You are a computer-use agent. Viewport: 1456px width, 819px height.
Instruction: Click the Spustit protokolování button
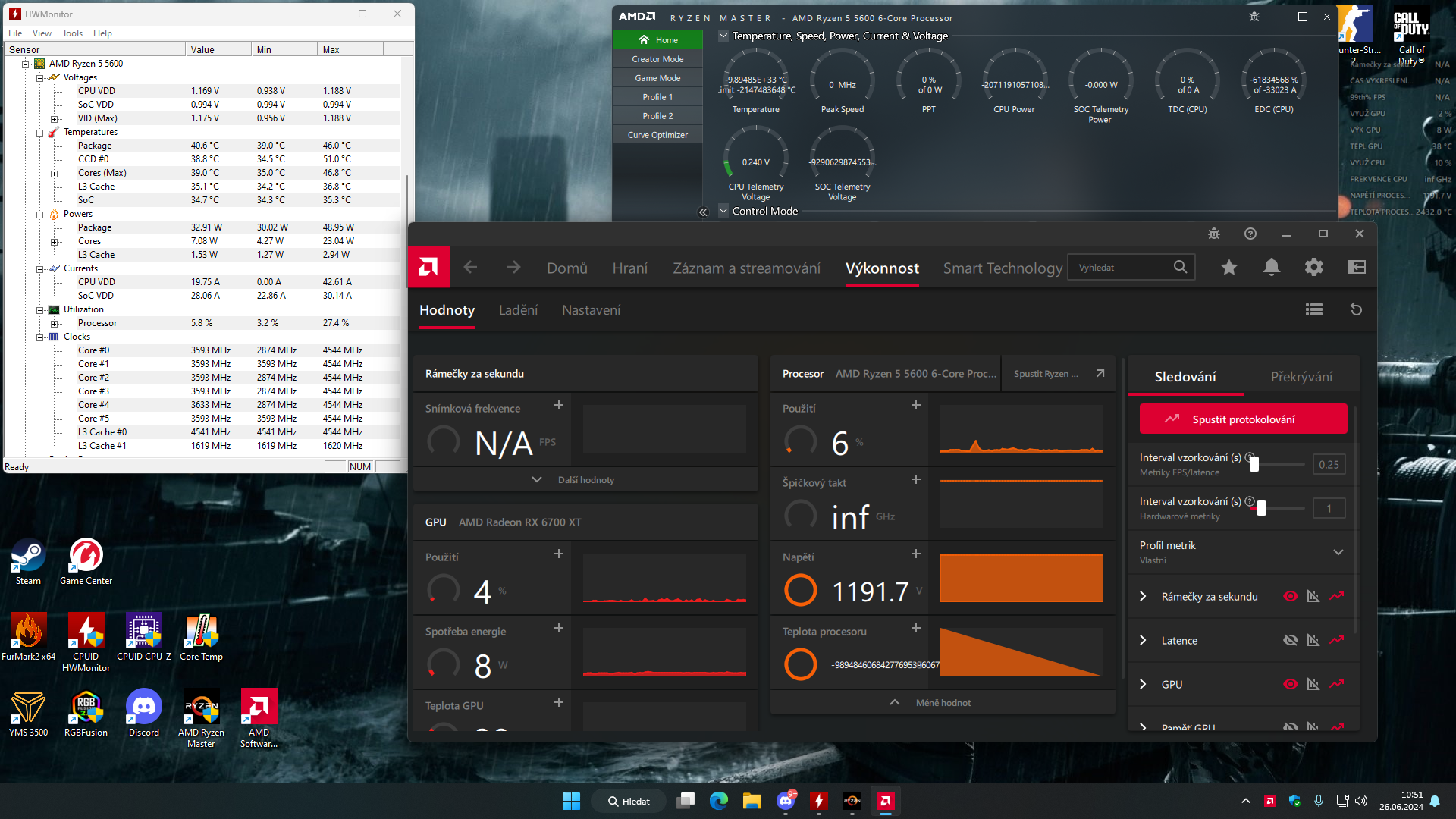(x=1243, y=419)
